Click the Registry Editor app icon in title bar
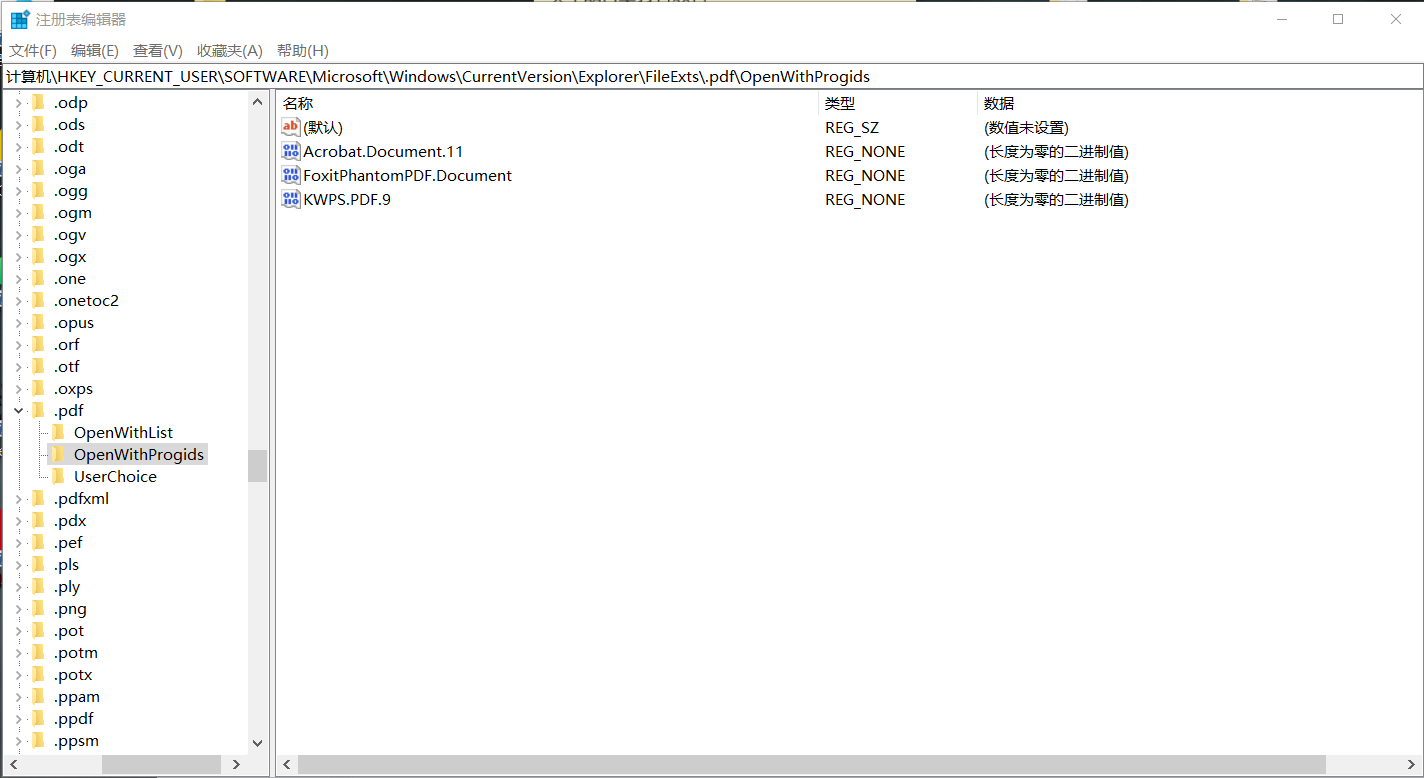Screen dimensions: 1424x778 pyautogui.click(x=20, y=19)
